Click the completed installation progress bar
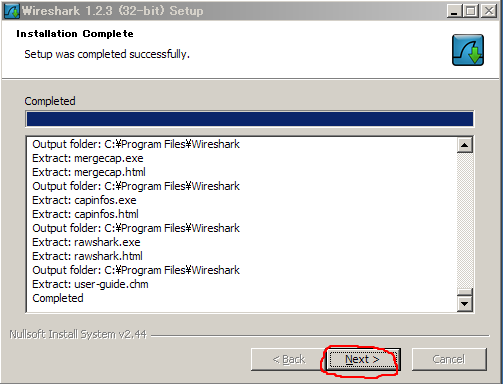This screenshot has height=384, width=503. coord(250,119)
